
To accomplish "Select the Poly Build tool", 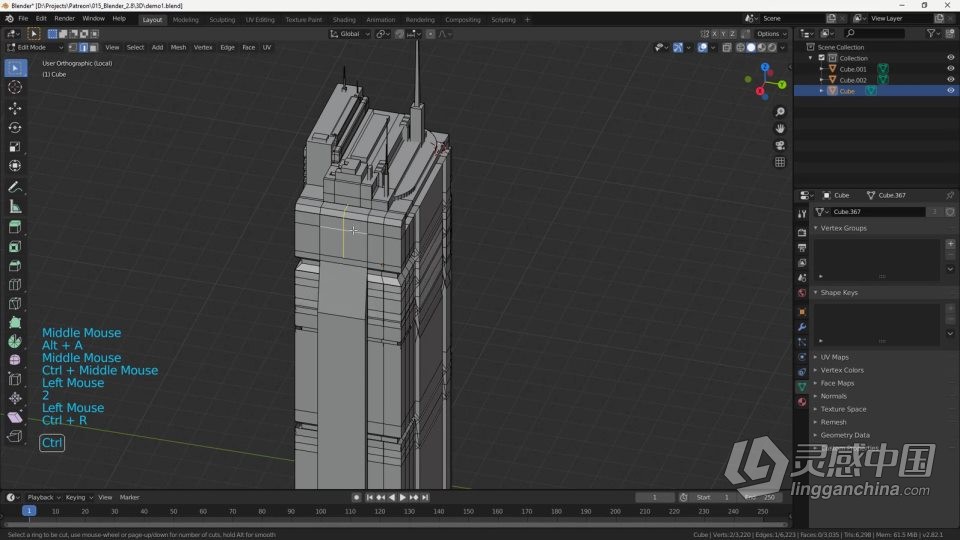I will point(15,322).
